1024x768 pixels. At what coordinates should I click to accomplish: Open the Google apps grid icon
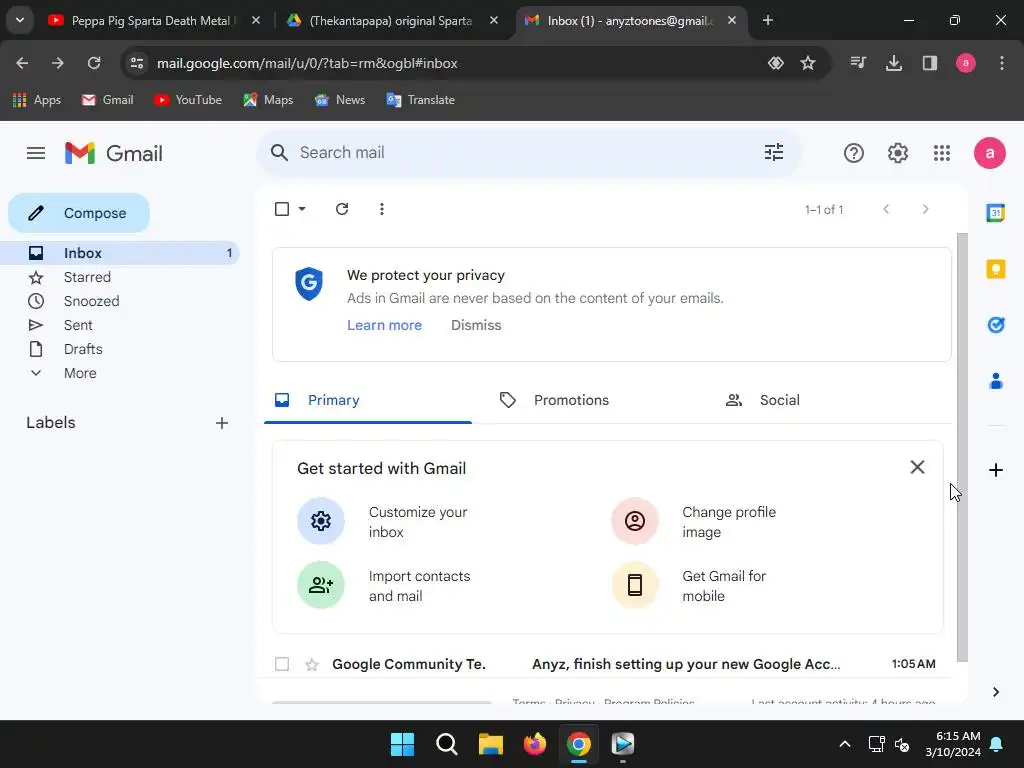(x=942, y=153)
